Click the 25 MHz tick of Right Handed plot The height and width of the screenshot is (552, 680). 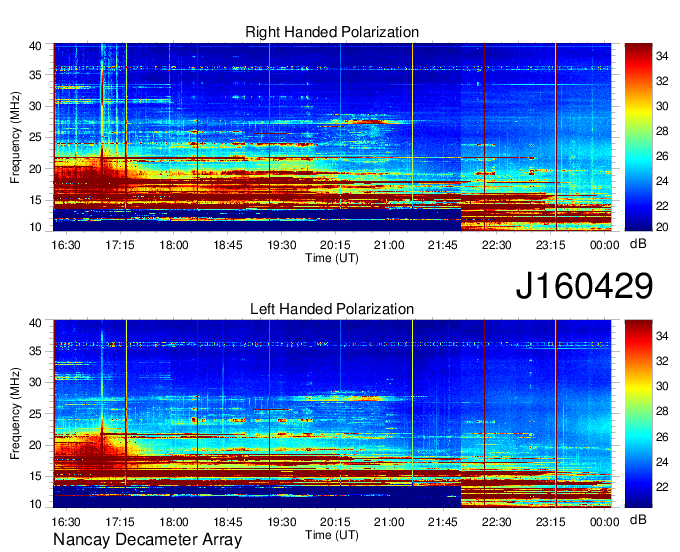35,137
